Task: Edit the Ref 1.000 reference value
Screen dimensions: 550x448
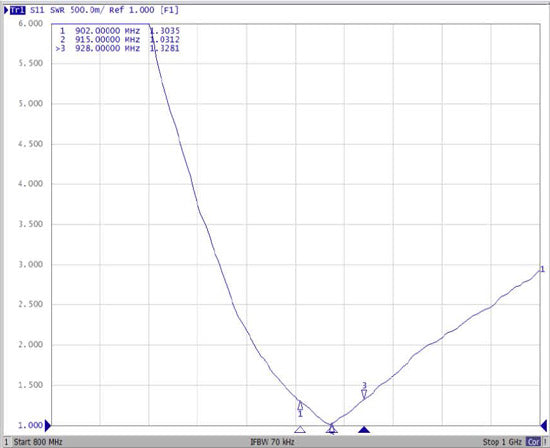Action: (x=132, y=10)
